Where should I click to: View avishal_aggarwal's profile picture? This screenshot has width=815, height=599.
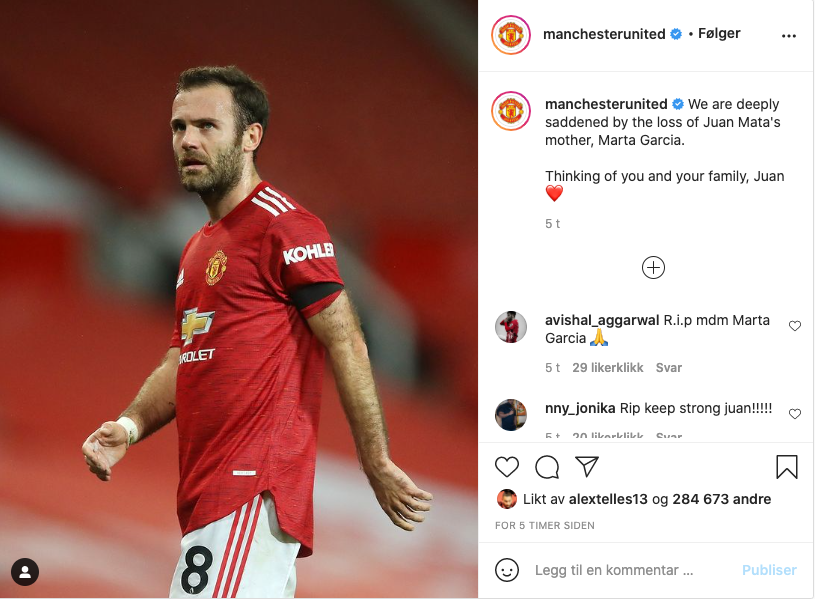510,327
